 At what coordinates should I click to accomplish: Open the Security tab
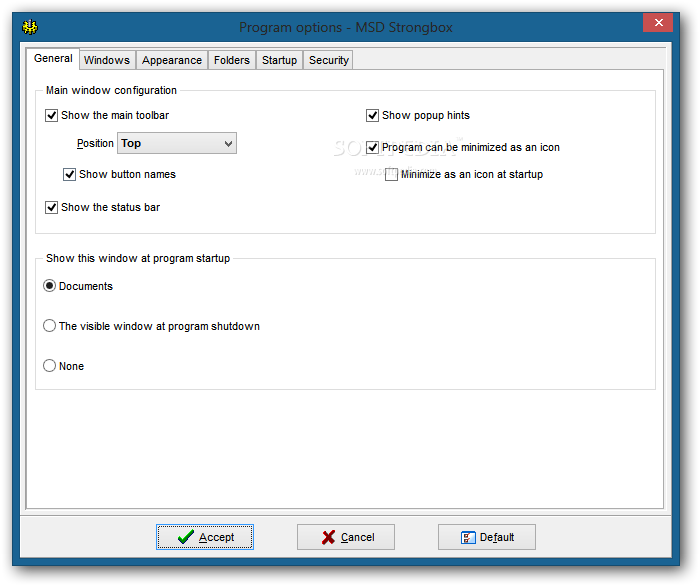point(329,60)
